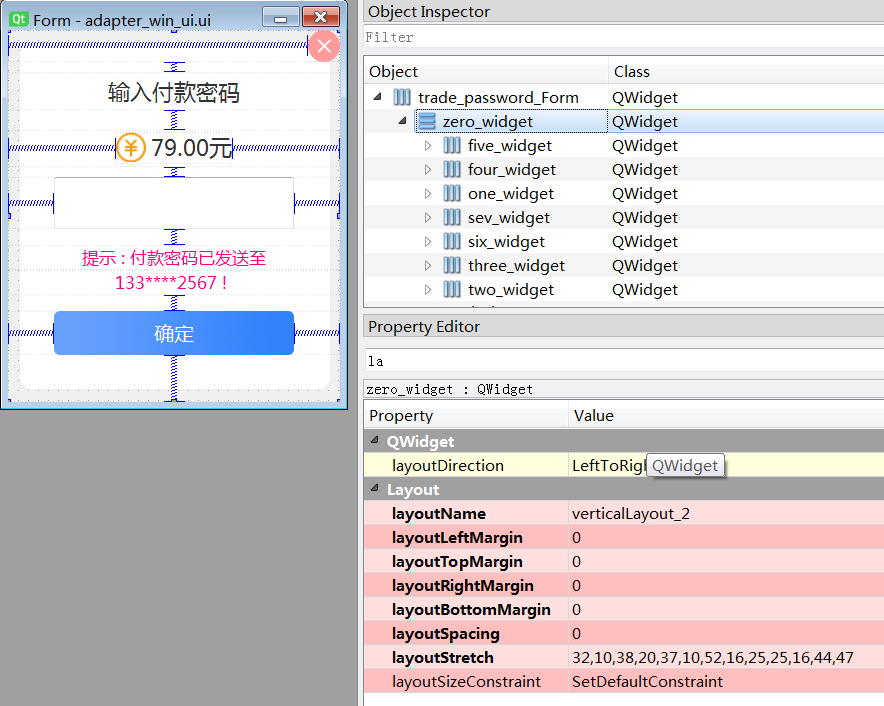
Task: Collapse the QWidget section in Property Editor
Action: (x=376, y=441)
